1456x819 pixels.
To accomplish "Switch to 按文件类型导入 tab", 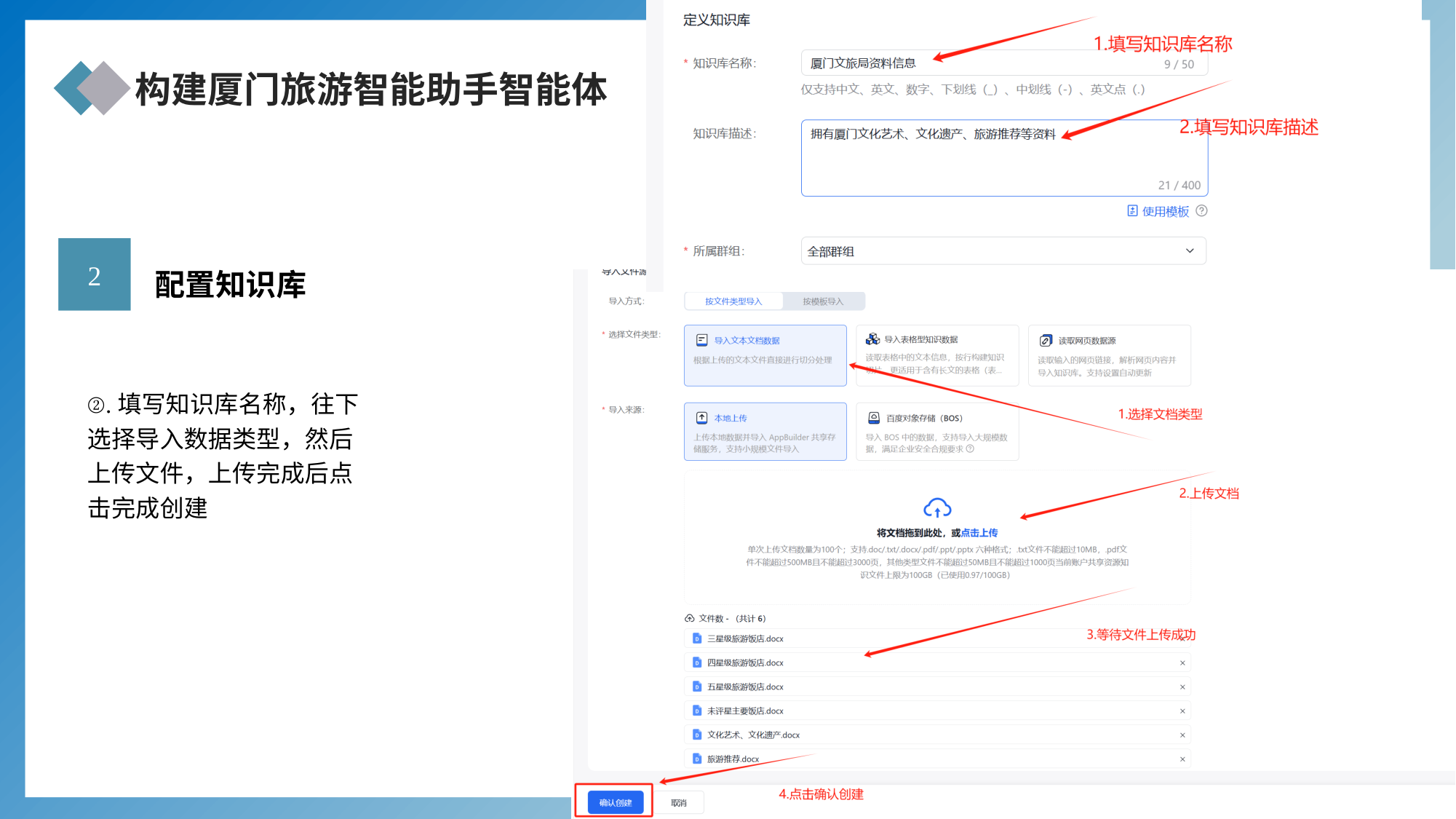I will pos(733,301).
